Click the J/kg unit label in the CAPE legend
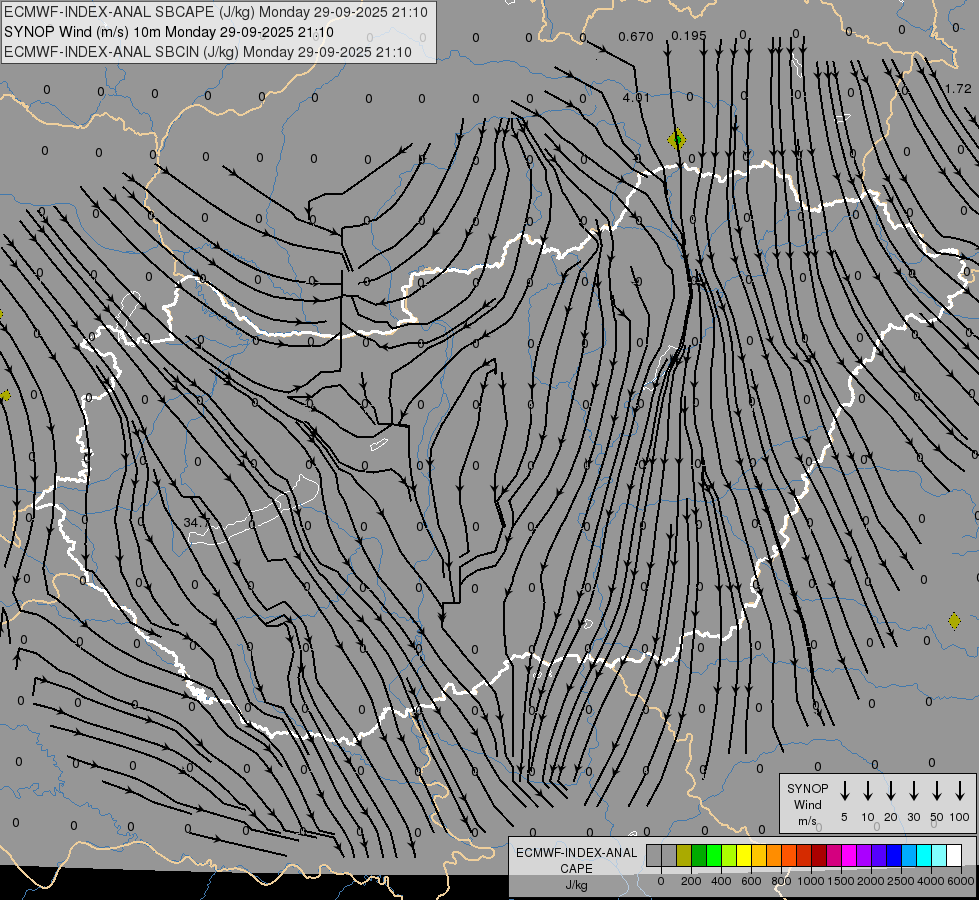This screenshot has height=900, width=979. [x=576, y=885]
